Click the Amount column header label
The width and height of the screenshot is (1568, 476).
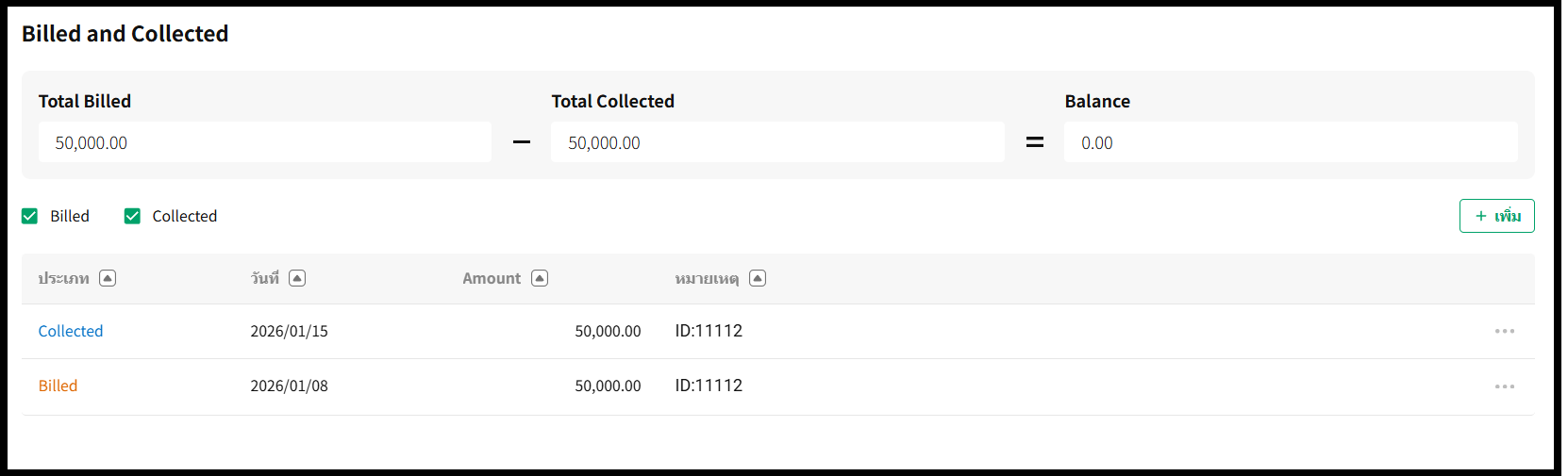pos(492,278)
